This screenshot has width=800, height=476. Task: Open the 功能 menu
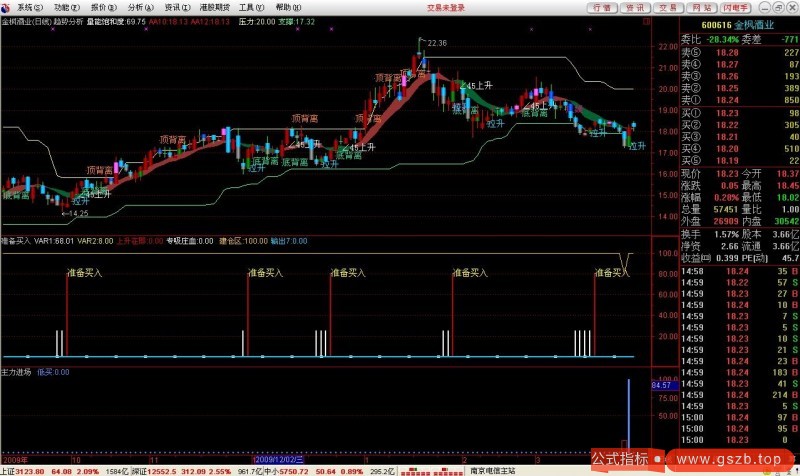point(65,6)
